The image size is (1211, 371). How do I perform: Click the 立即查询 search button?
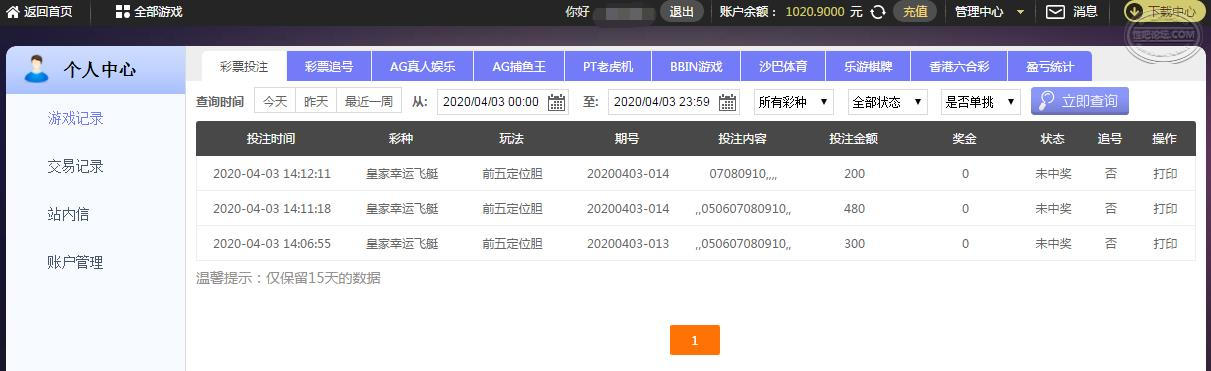[x=1080, y=101]
